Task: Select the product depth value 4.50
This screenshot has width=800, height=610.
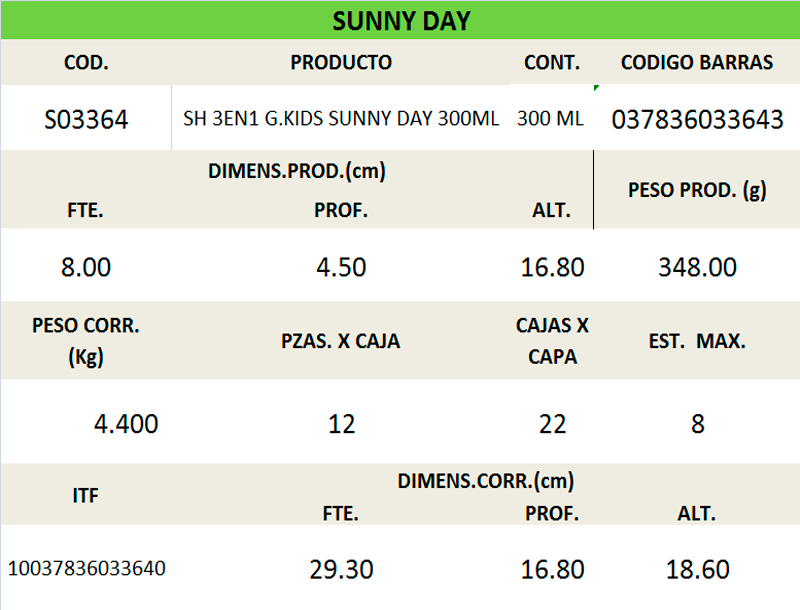Action: pyautogui.click(x=341, y=267)
